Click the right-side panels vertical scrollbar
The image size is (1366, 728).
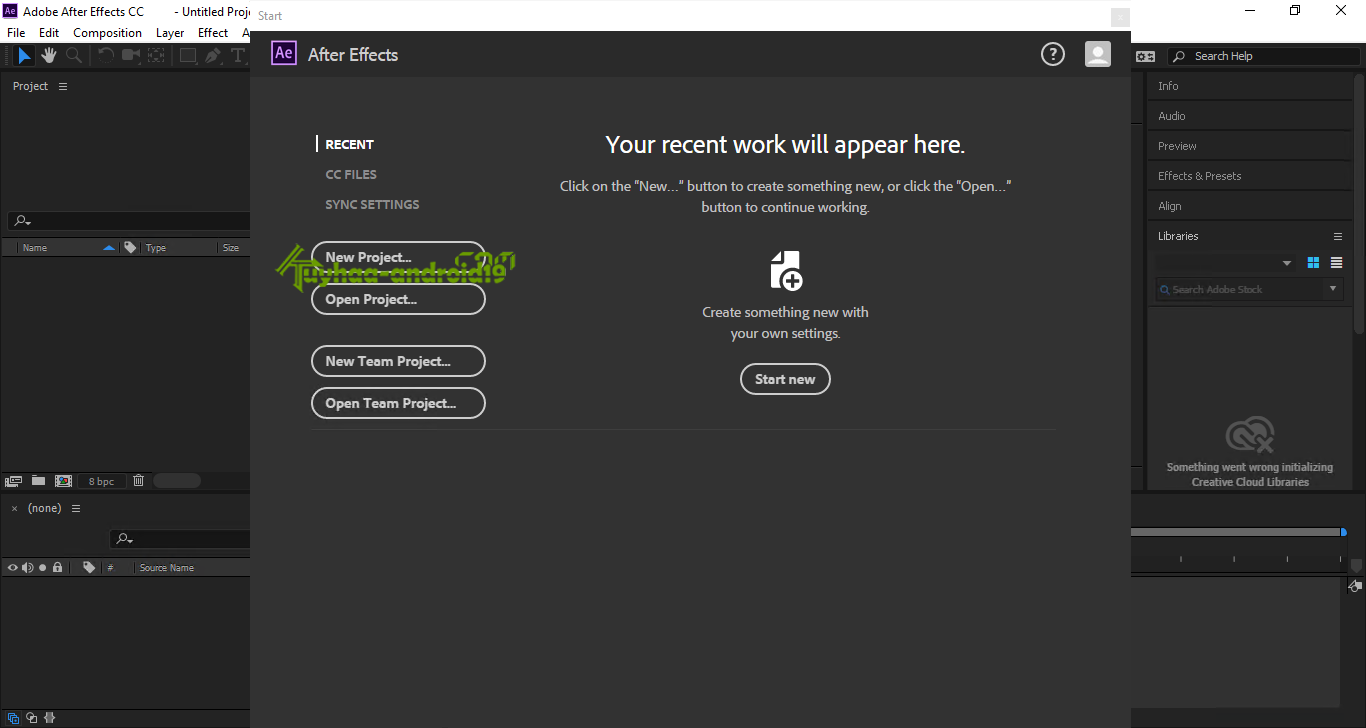1360,203
